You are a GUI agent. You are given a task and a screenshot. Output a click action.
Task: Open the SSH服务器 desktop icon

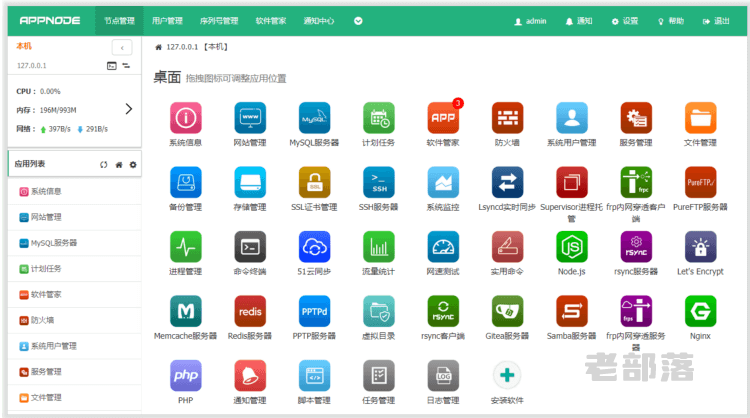[x=379, y=182]
